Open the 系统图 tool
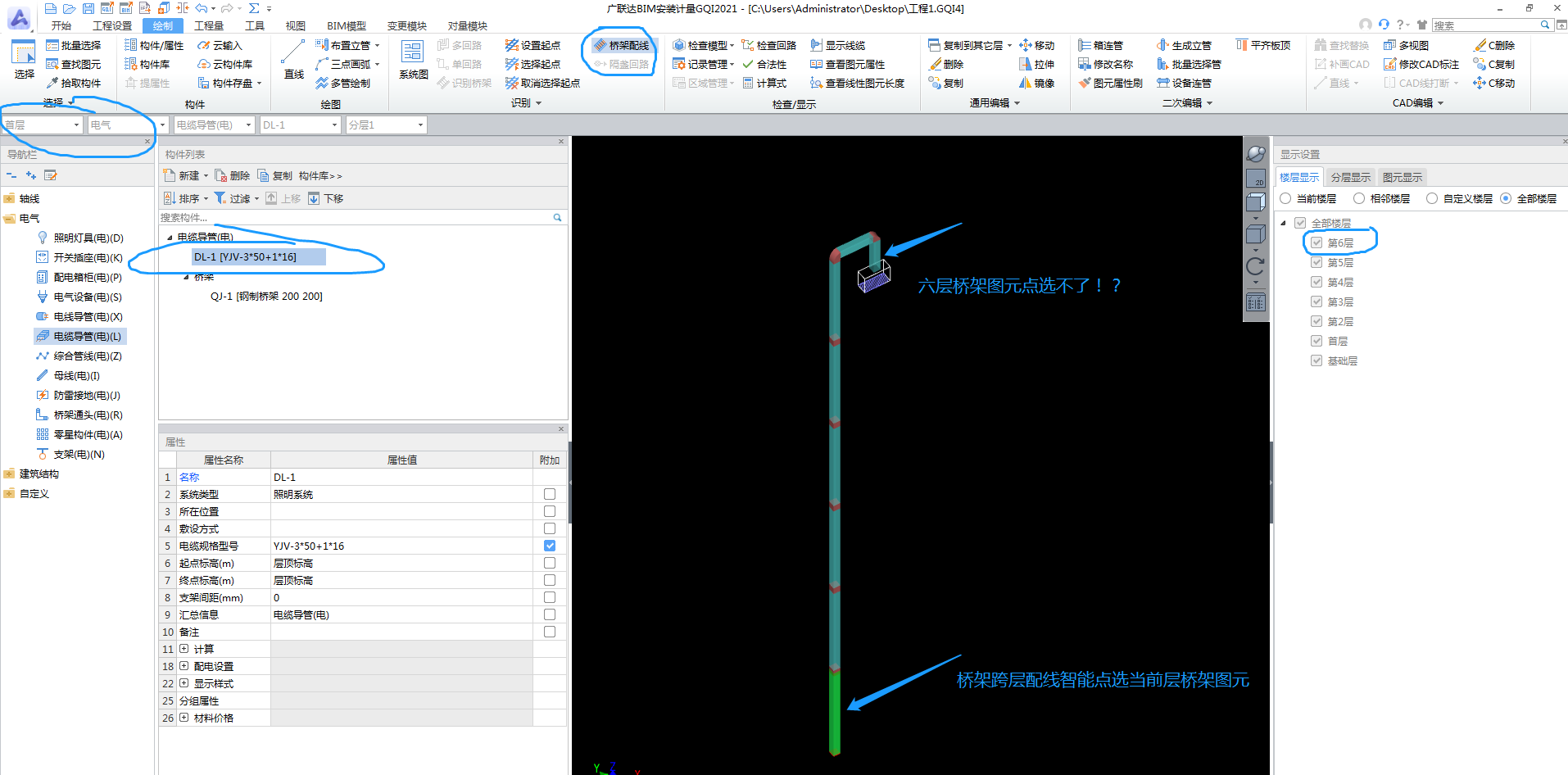Screen dimensions: 1568x775 [x=413, y=59]
